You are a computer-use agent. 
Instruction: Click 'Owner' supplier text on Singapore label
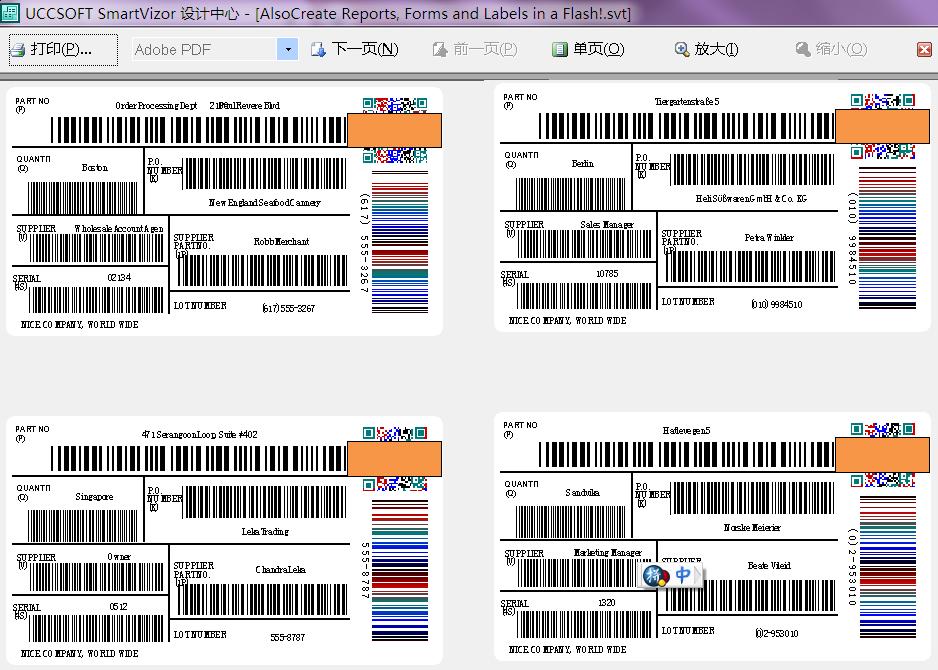tap(119, 556)
